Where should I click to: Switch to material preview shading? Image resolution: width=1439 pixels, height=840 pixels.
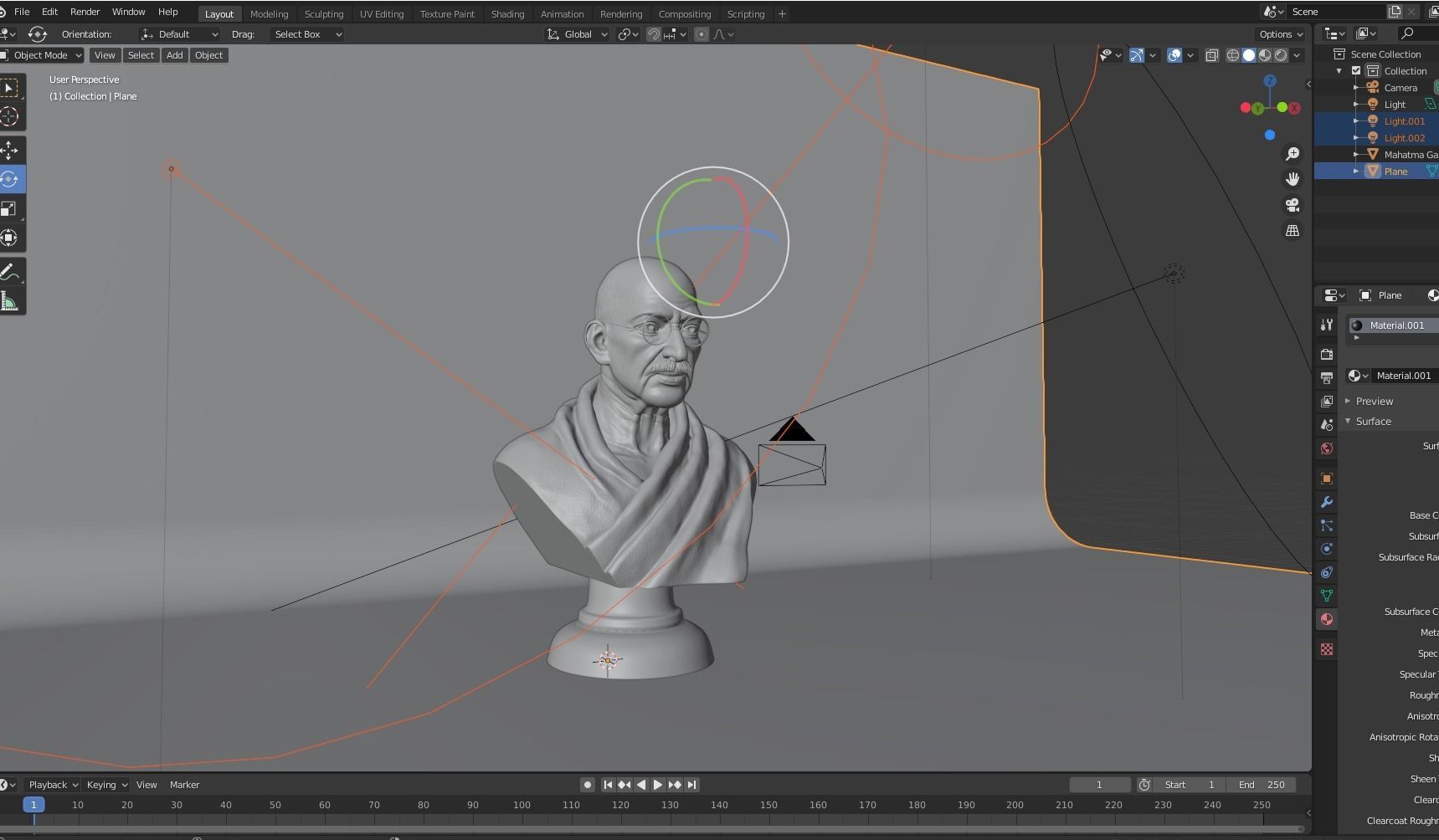coord(1265,55)
